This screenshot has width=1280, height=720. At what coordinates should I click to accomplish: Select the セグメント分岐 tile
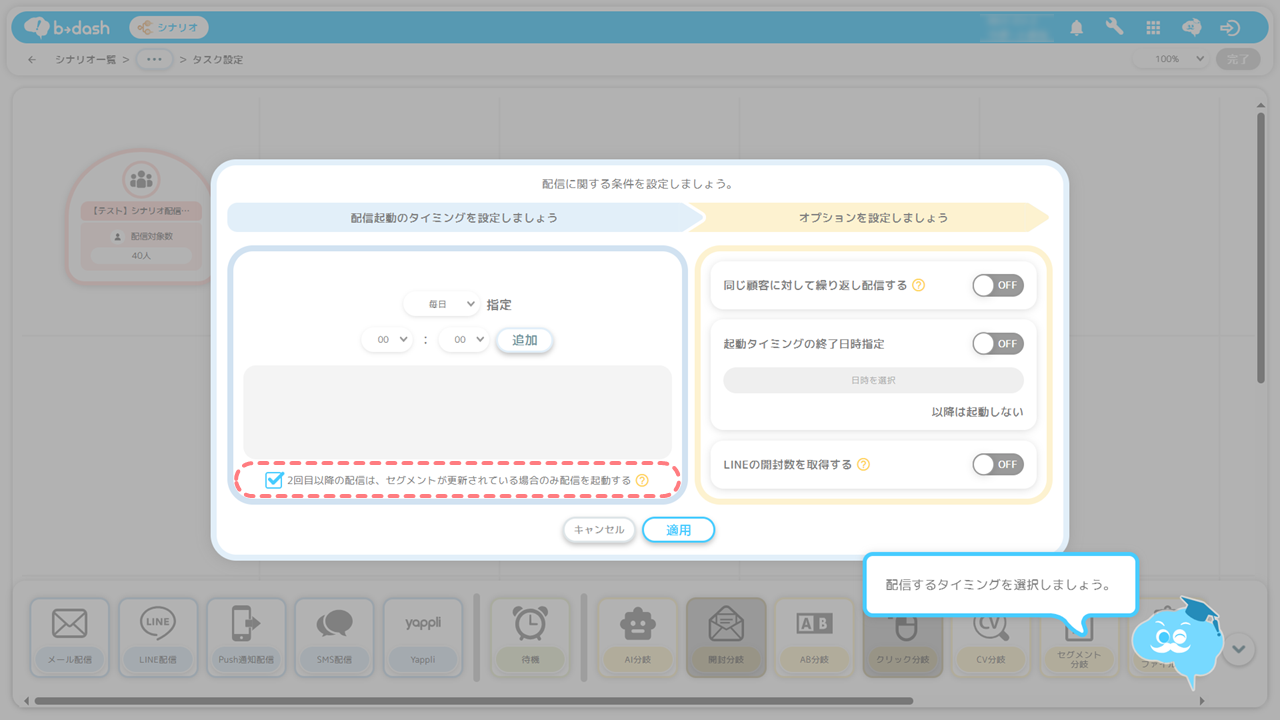pos(1079,638)
